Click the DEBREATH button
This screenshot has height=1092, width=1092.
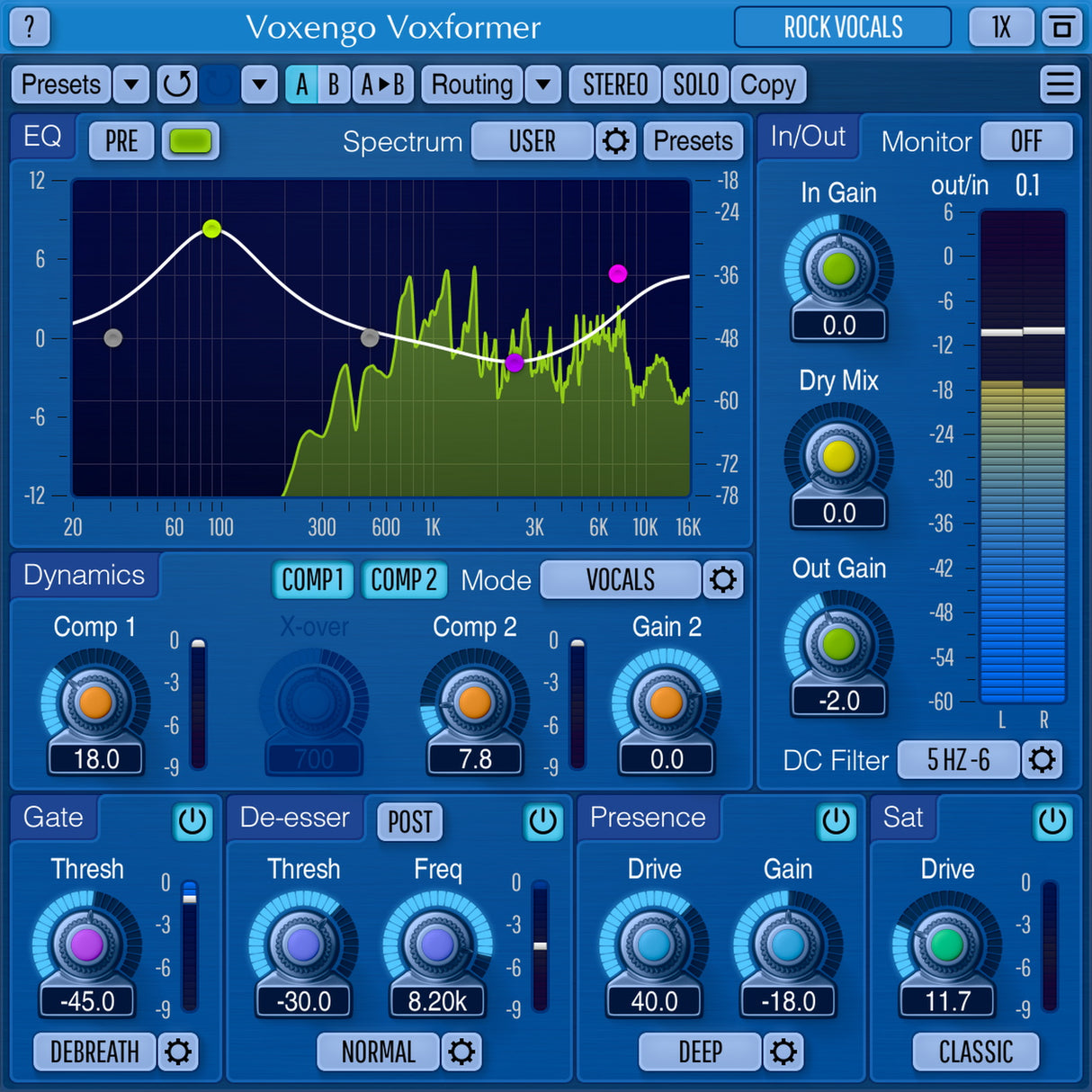coord(93,1052)
